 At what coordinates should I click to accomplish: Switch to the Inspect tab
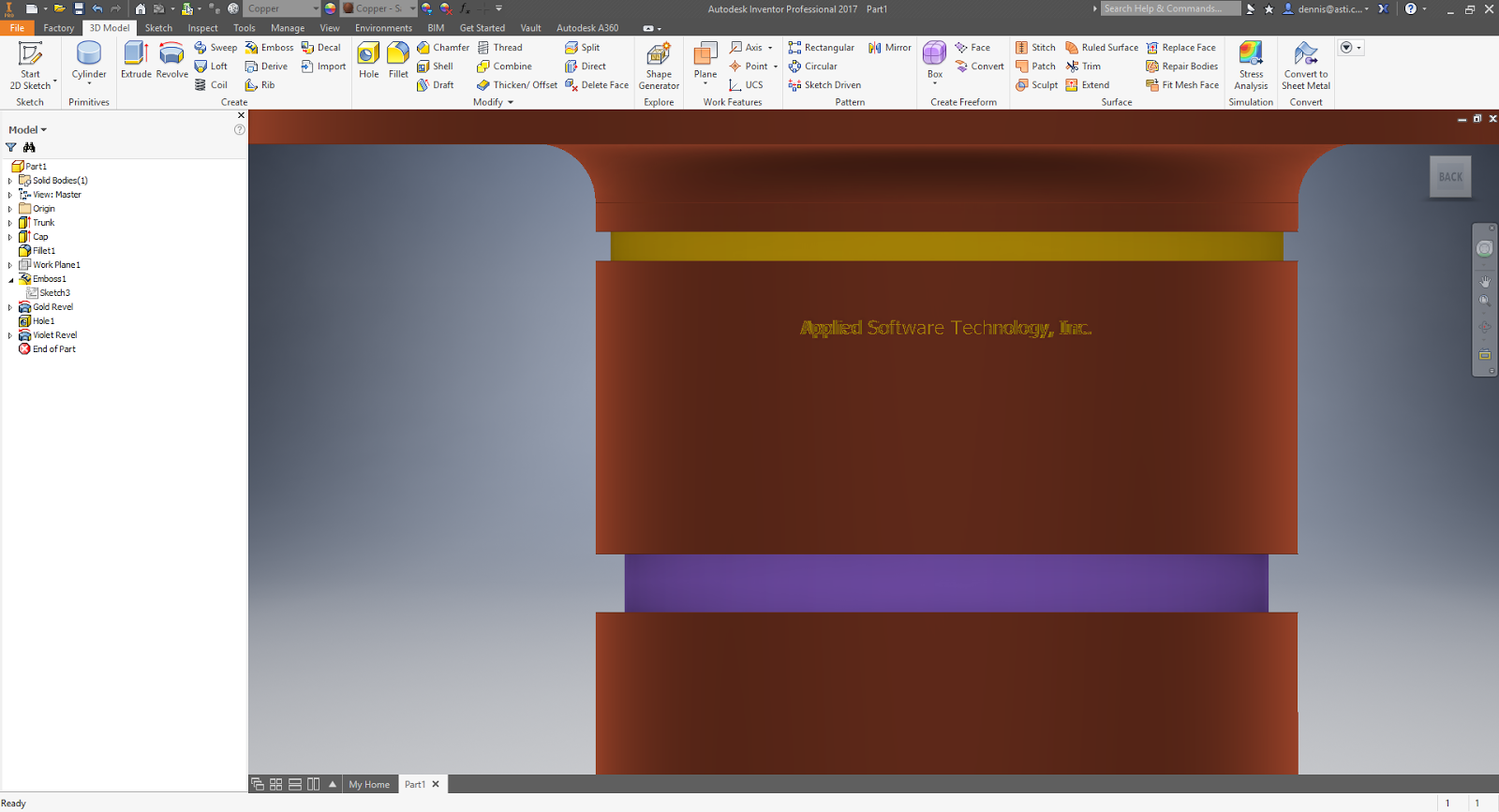202,28
